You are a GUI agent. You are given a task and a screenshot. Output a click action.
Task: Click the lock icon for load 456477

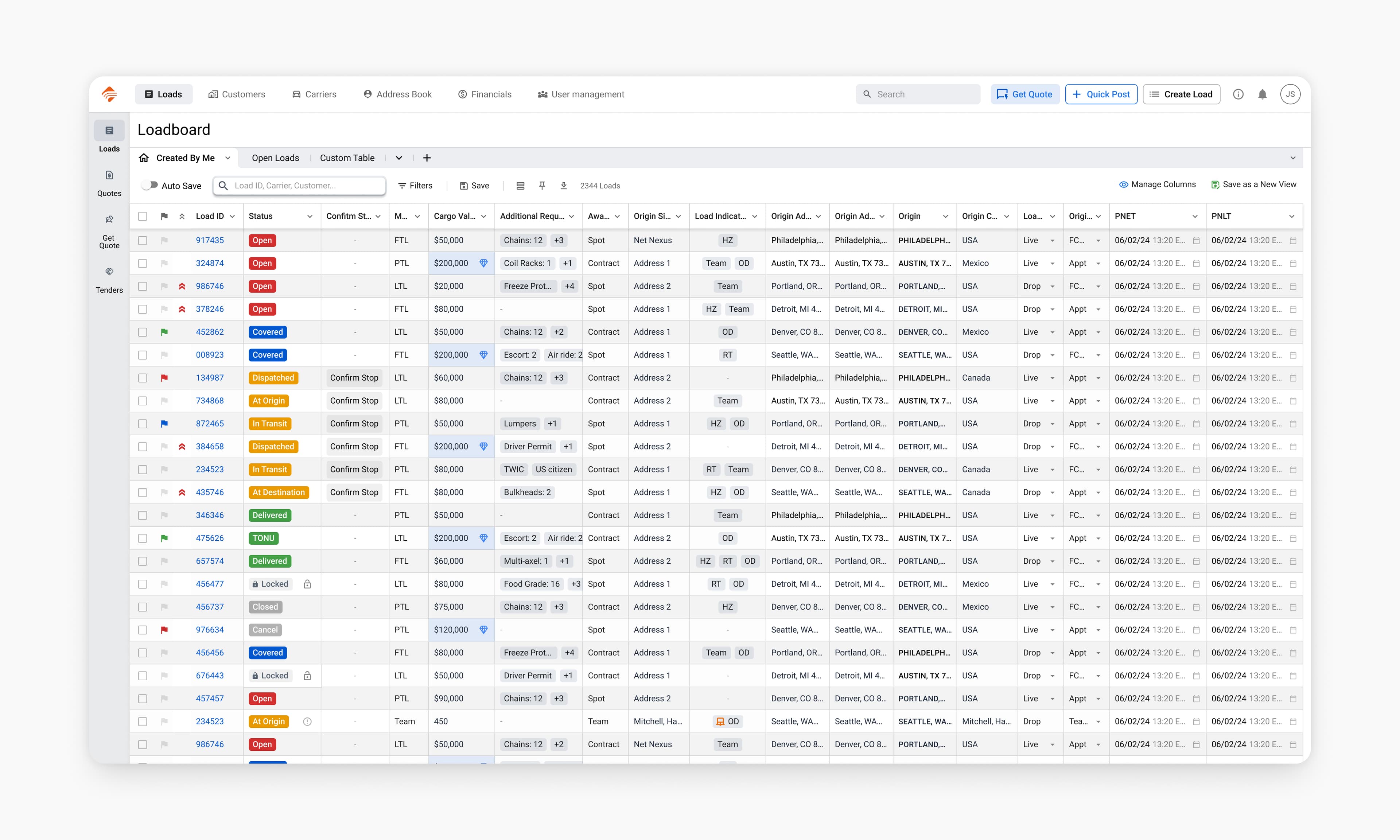(307, 584)
